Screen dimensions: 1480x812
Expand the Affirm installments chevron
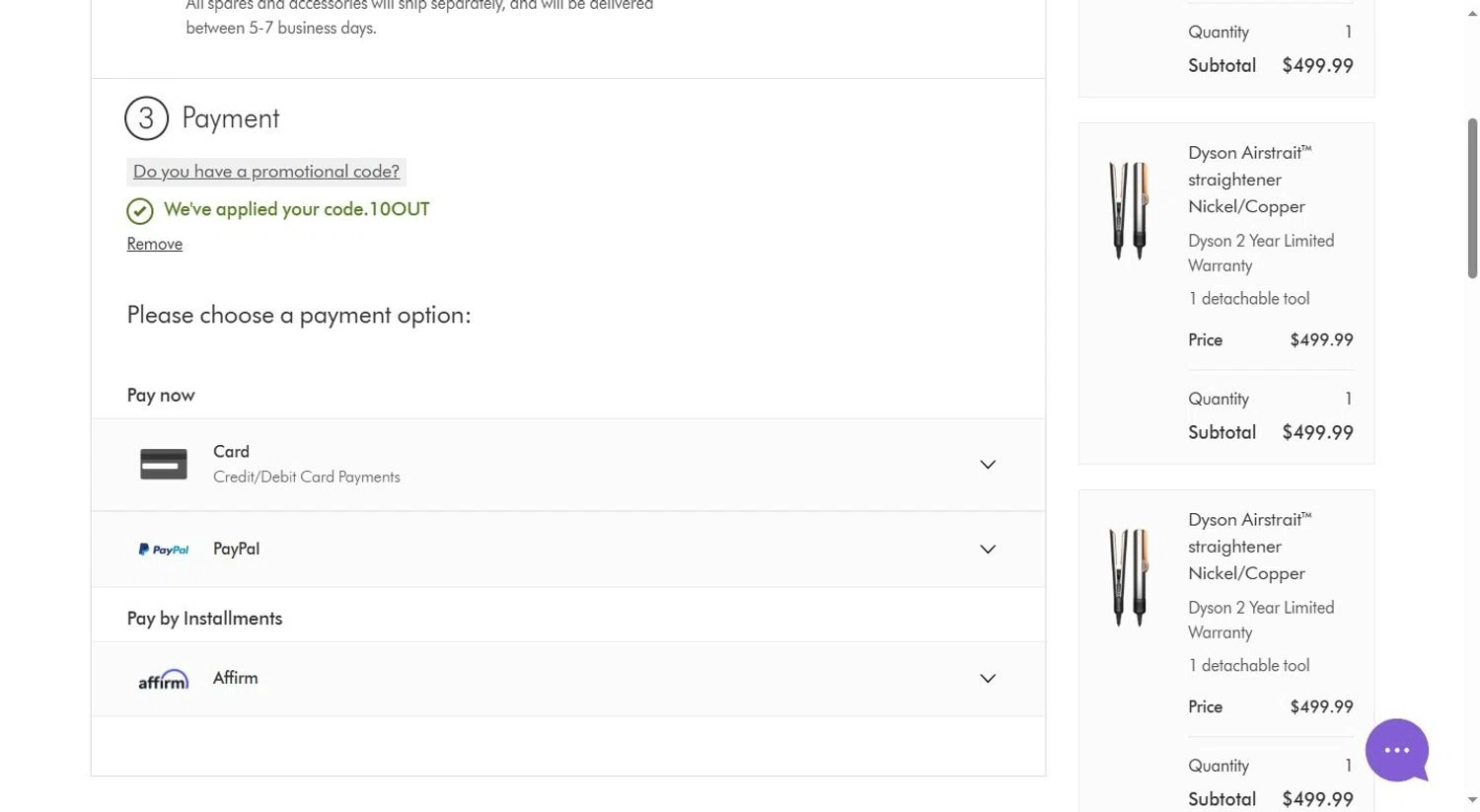tap(988, 679)
